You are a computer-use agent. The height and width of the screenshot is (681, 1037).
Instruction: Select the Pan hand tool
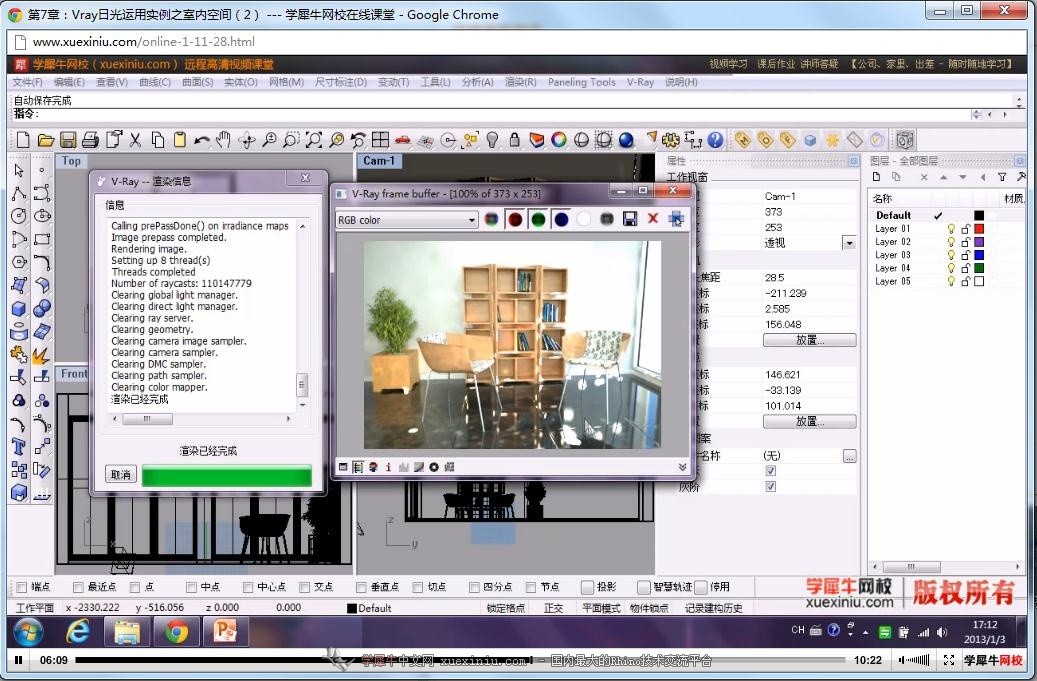(224, 140)
